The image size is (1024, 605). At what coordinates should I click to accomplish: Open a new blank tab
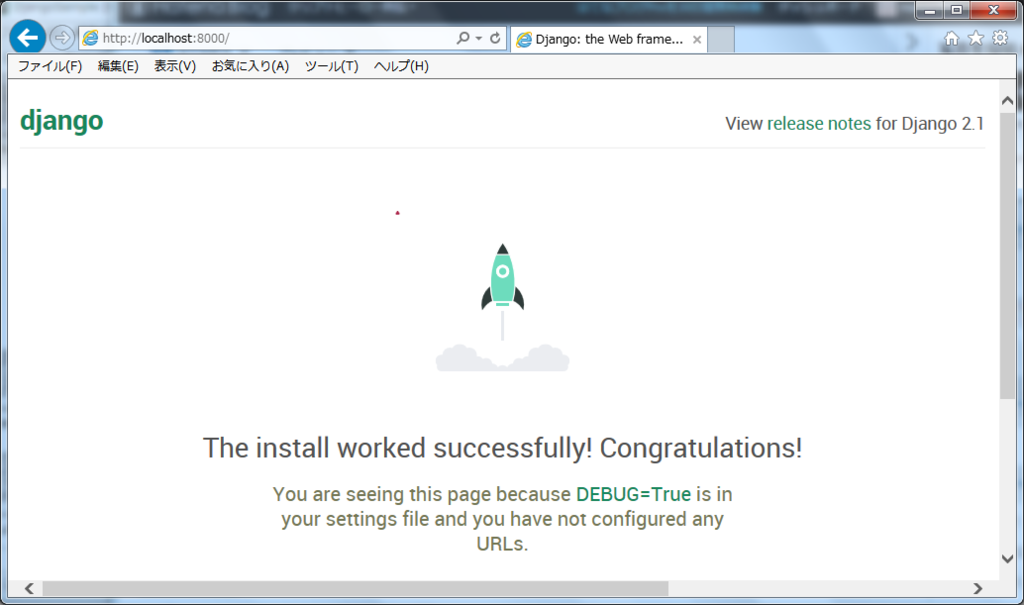pyautogui.click(x=721, y=39)
